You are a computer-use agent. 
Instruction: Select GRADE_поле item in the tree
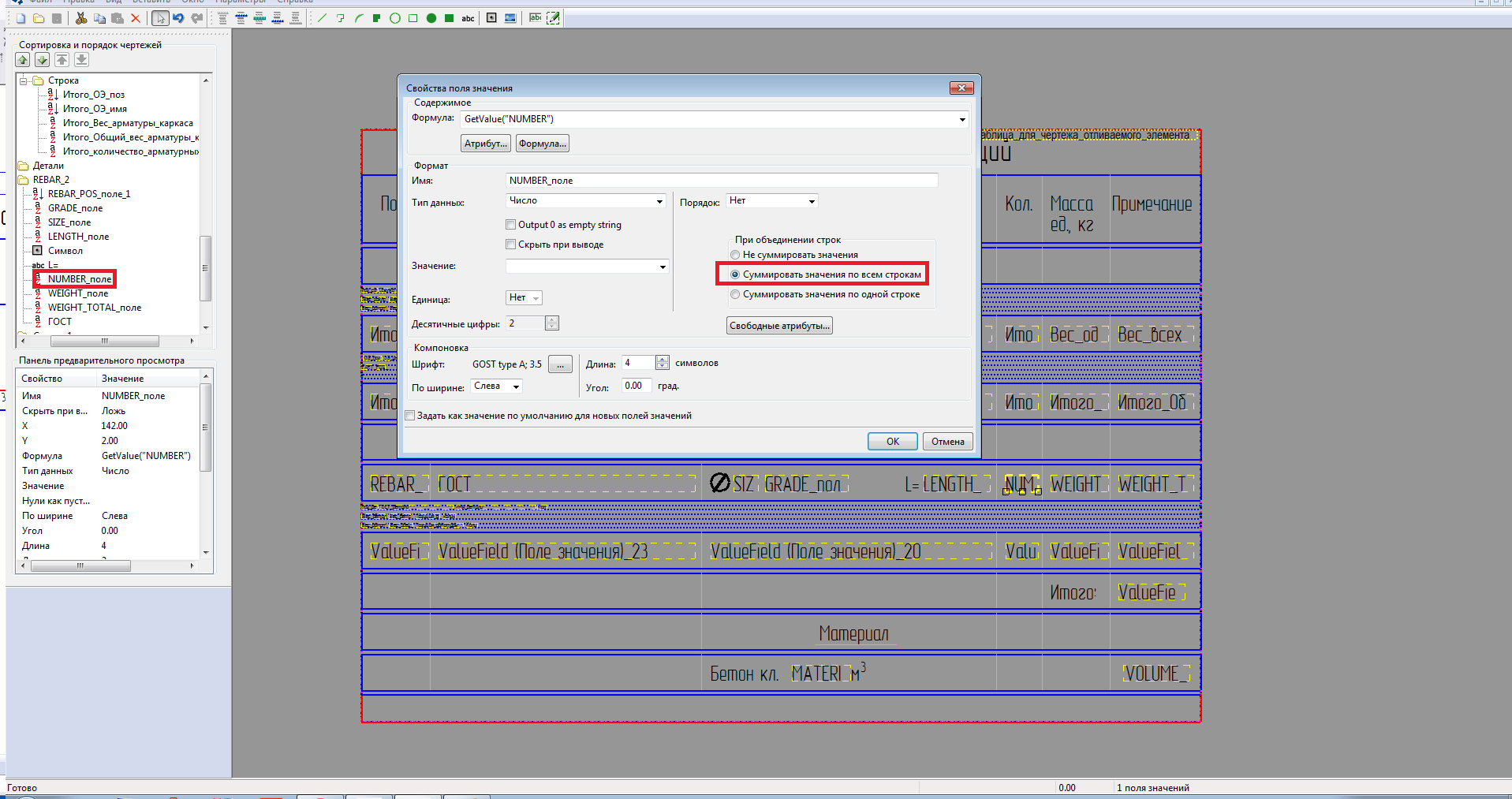75,208
